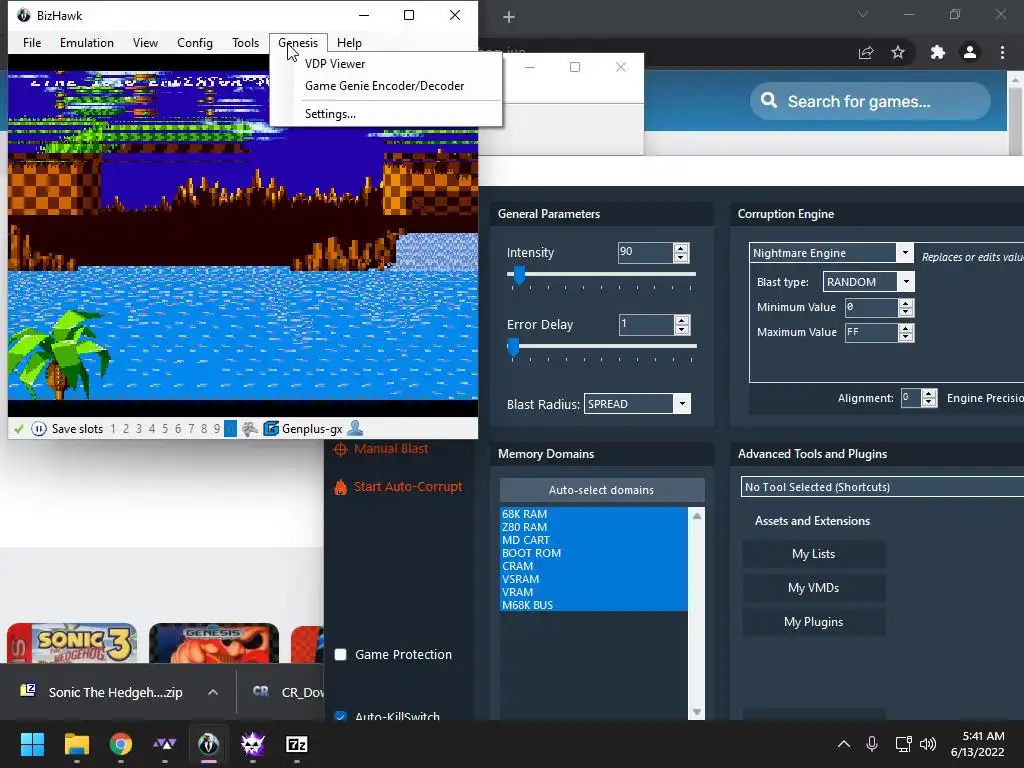This screenshot has height=768, width=1024.
Task: Open the BizHawk File menu
Action: click(x=31, y=42)
